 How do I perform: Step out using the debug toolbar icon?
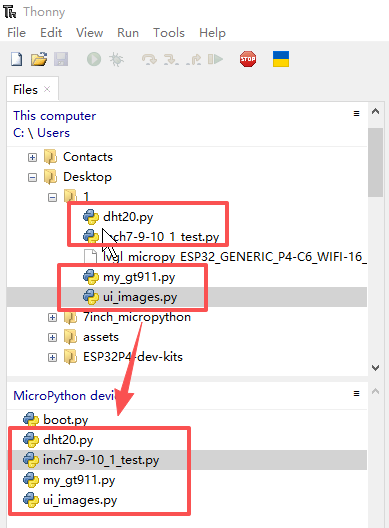coord(193,60)
